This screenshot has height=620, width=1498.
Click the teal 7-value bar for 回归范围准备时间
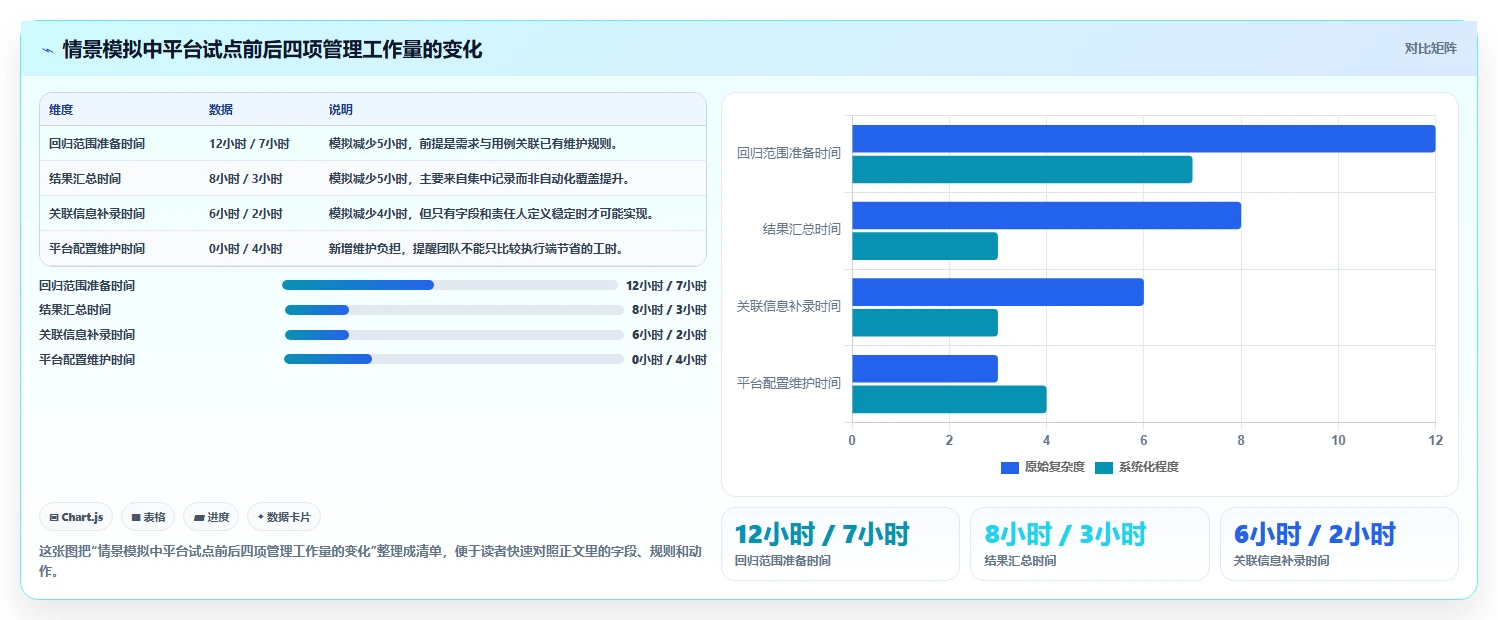click(1022, 170)
